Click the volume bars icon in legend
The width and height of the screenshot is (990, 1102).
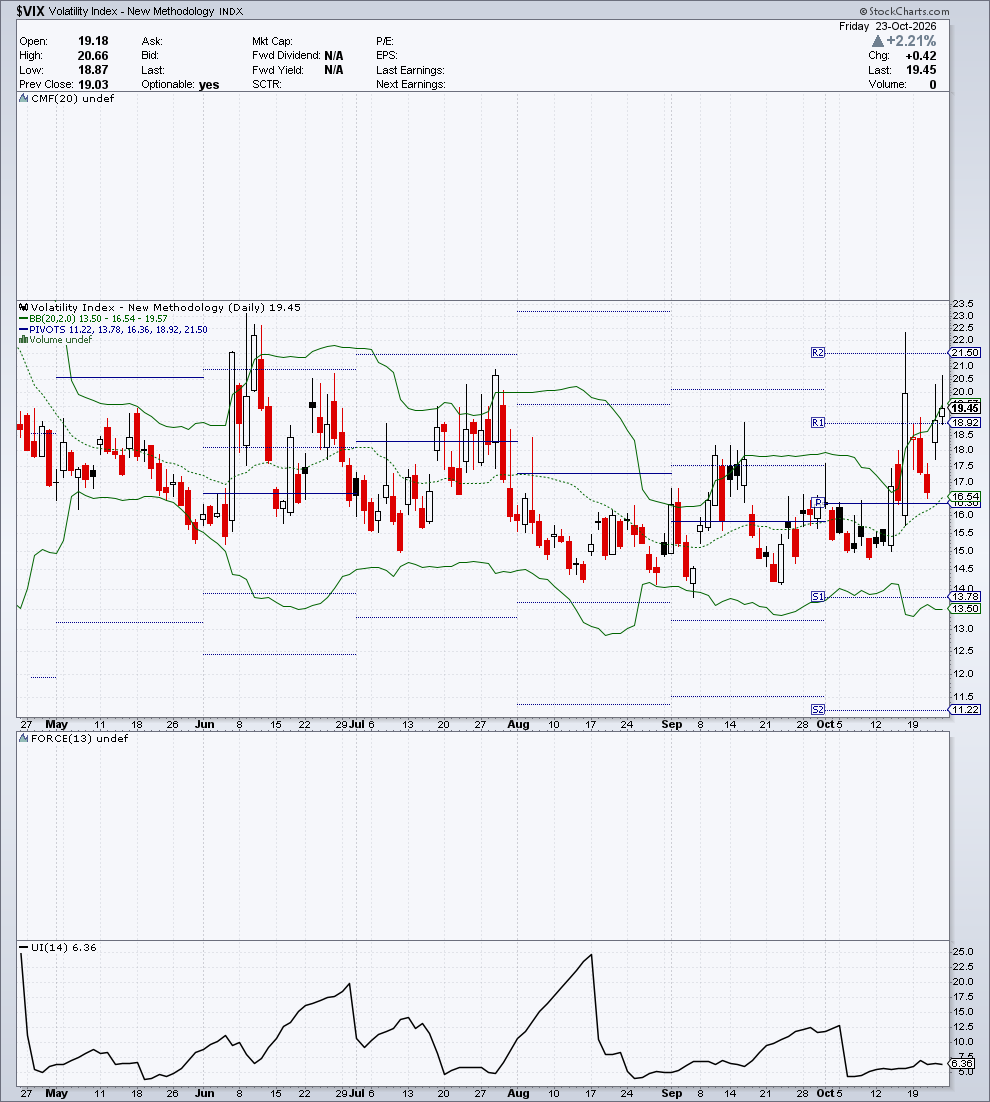(23, 339)
